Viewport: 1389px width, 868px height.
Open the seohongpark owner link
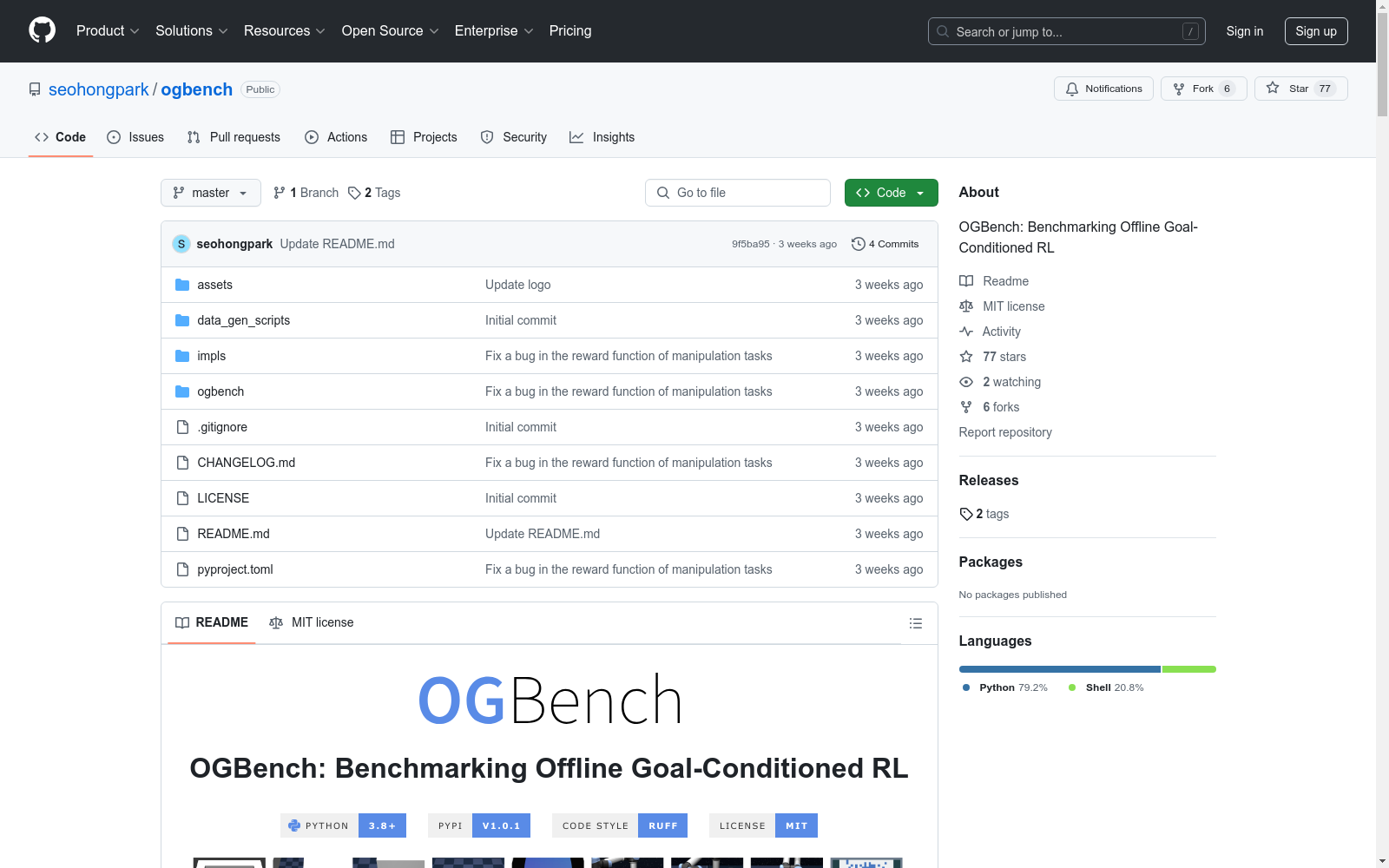coord(99,89)
